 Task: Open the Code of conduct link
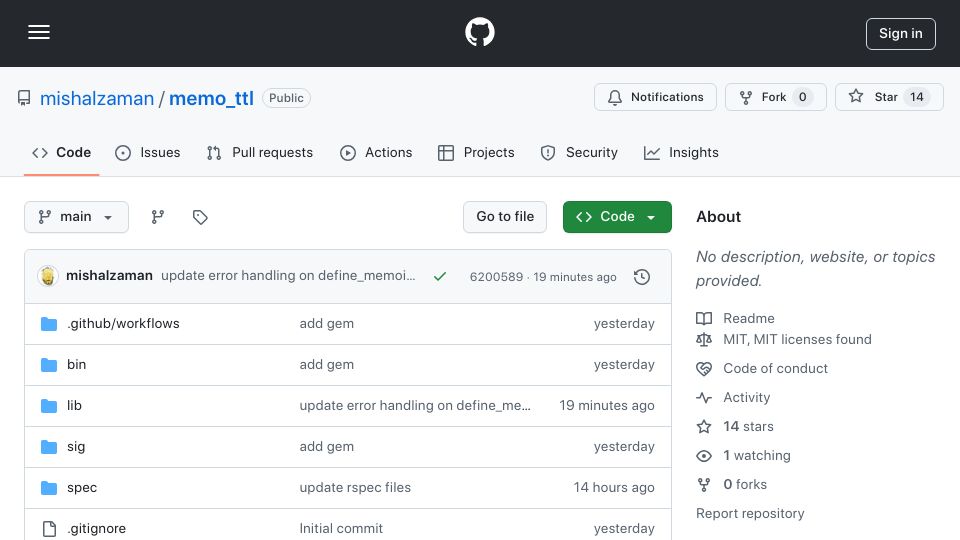[x=775, y=369]
